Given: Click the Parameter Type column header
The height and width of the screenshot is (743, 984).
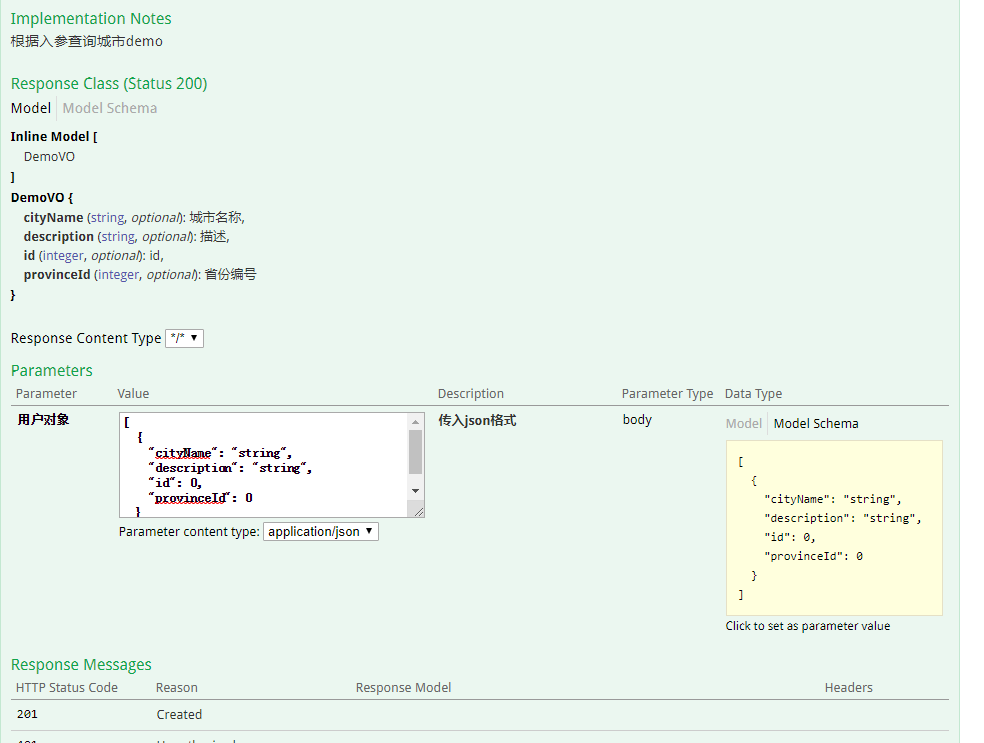Looking at the screenshot, I should (667, 393).
